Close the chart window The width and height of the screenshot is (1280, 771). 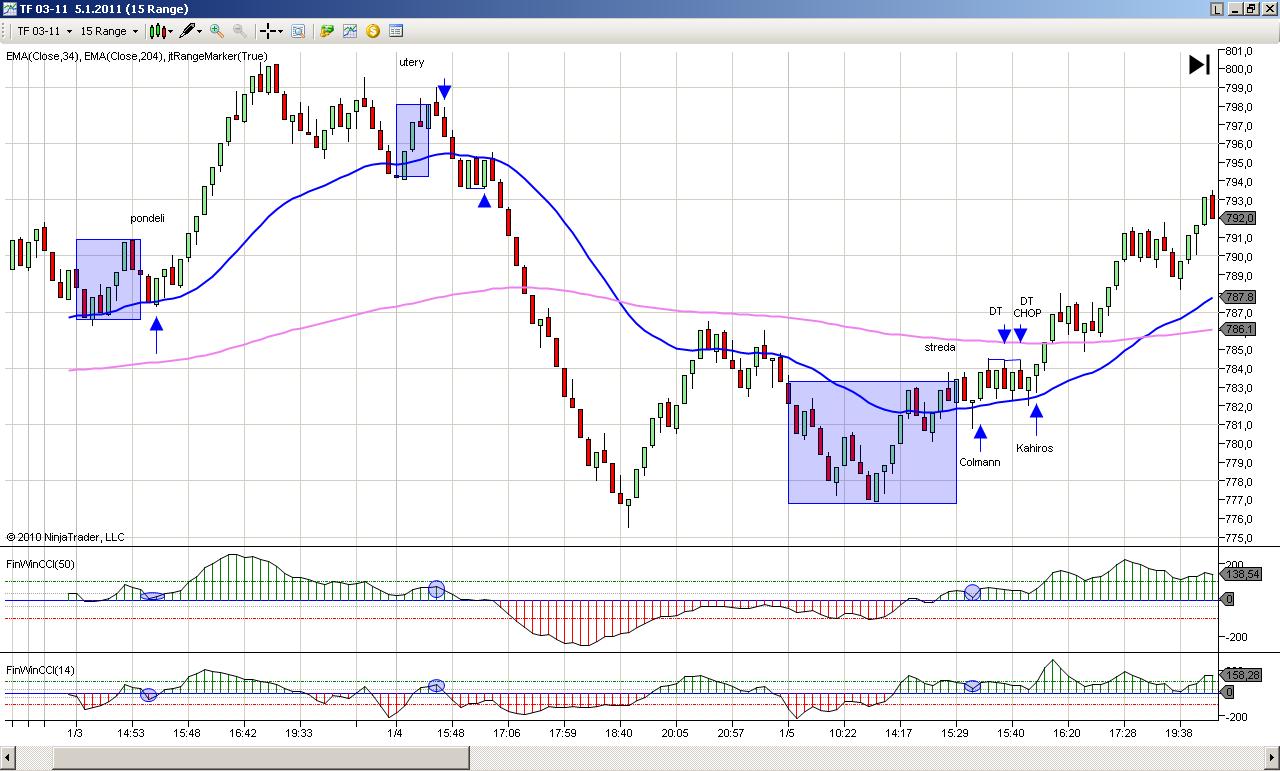tap(1269, 9)
